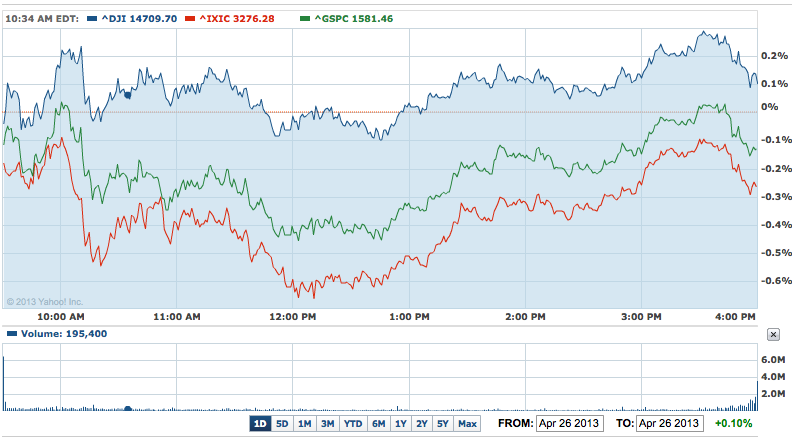The height and width of the screenshot is (437, 792).
Task: Show the Max time range
Action: [467, 424]
